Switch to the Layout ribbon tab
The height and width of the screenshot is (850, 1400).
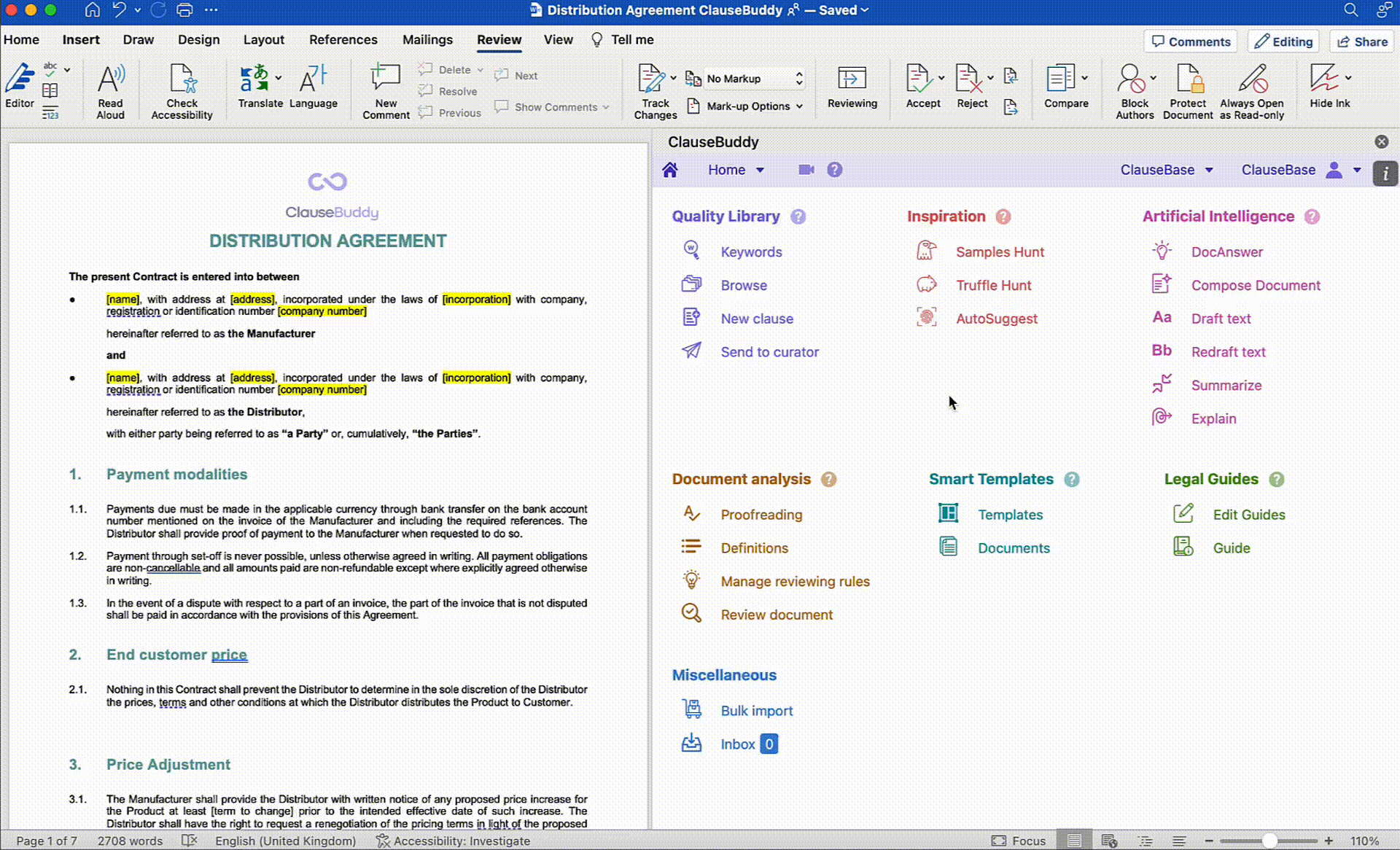[x=263, y=40]
